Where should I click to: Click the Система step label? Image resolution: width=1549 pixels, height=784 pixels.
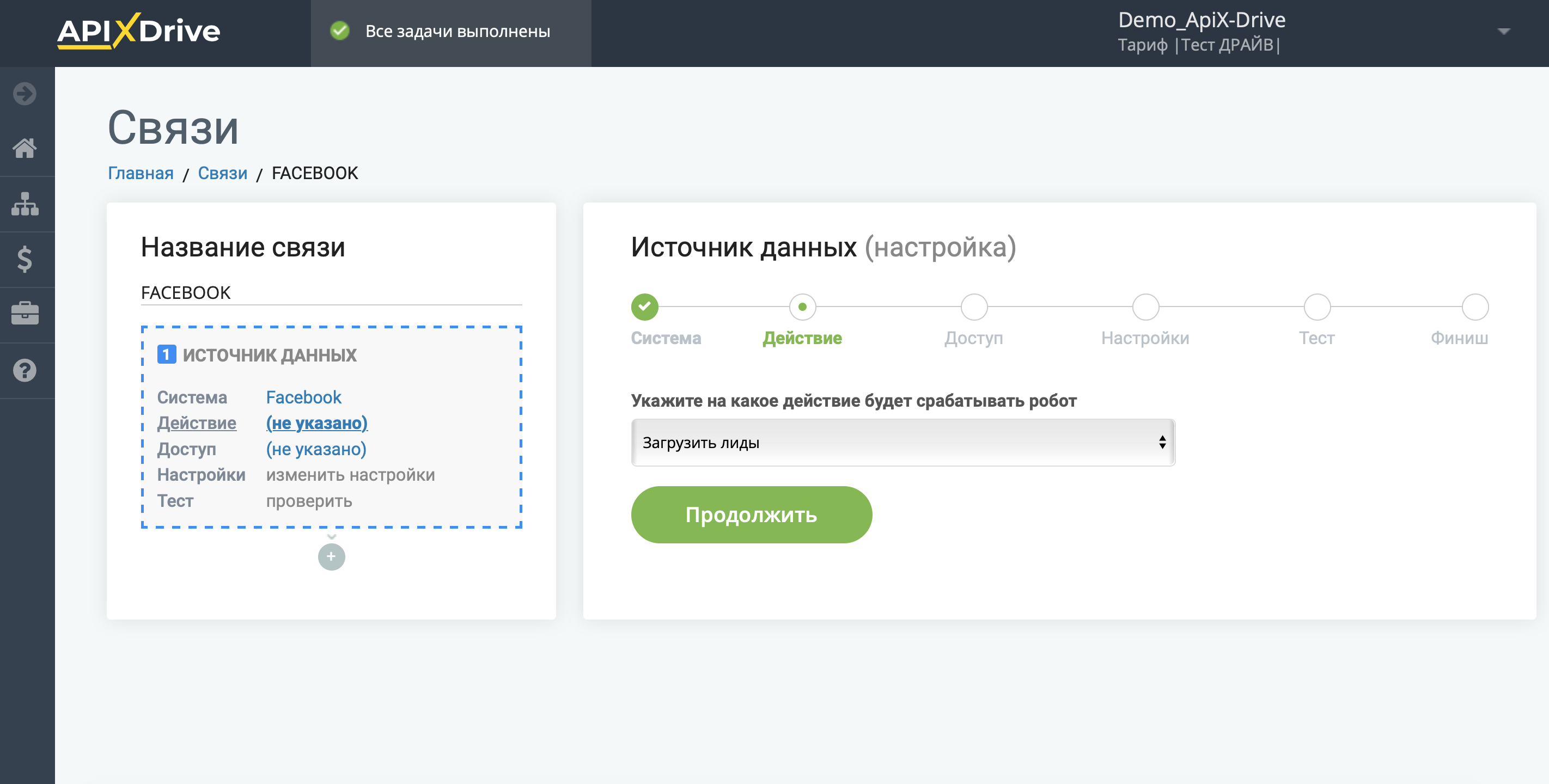[666, 338]
